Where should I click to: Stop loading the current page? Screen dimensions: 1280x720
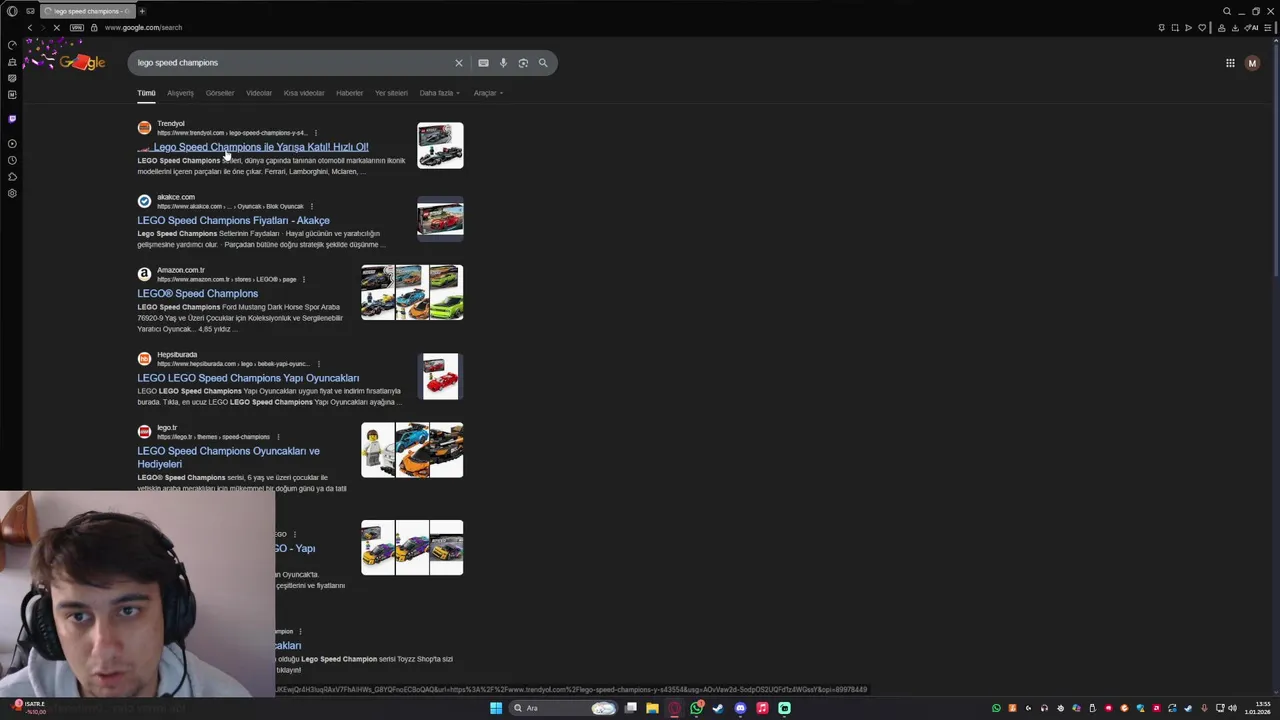[58, 27]
